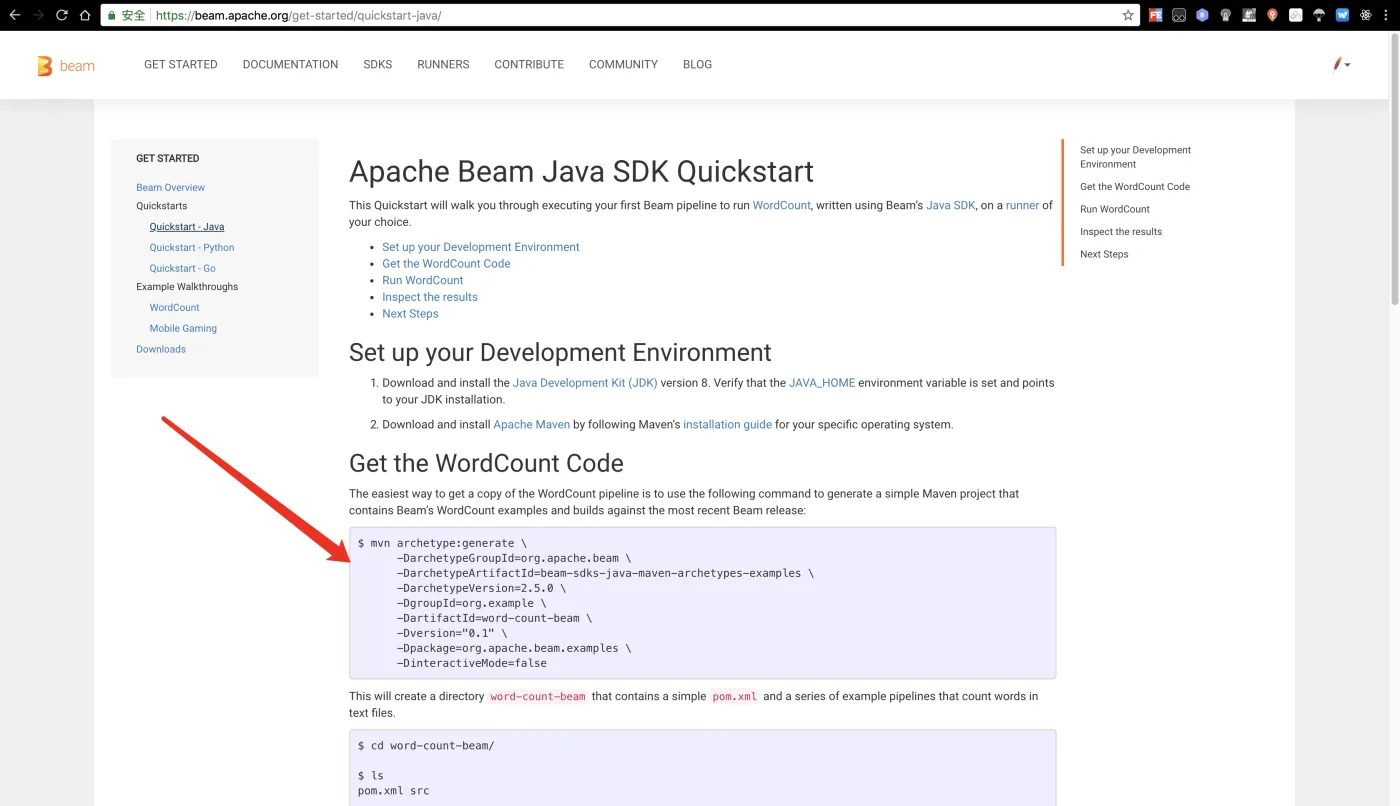The height and width of the screenshot is (806, 1400).
Task: Click the Beam logo in header
Action: [x=66, y=66]
